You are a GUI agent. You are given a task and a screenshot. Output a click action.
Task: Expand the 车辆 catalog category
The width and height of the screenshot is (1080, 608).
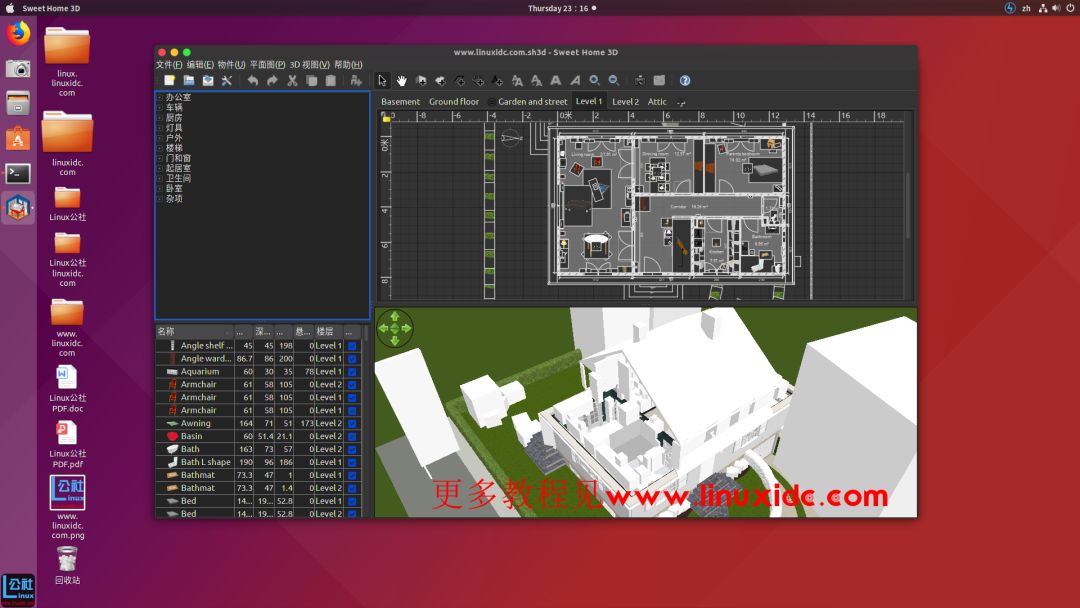(x=160, y=107)
